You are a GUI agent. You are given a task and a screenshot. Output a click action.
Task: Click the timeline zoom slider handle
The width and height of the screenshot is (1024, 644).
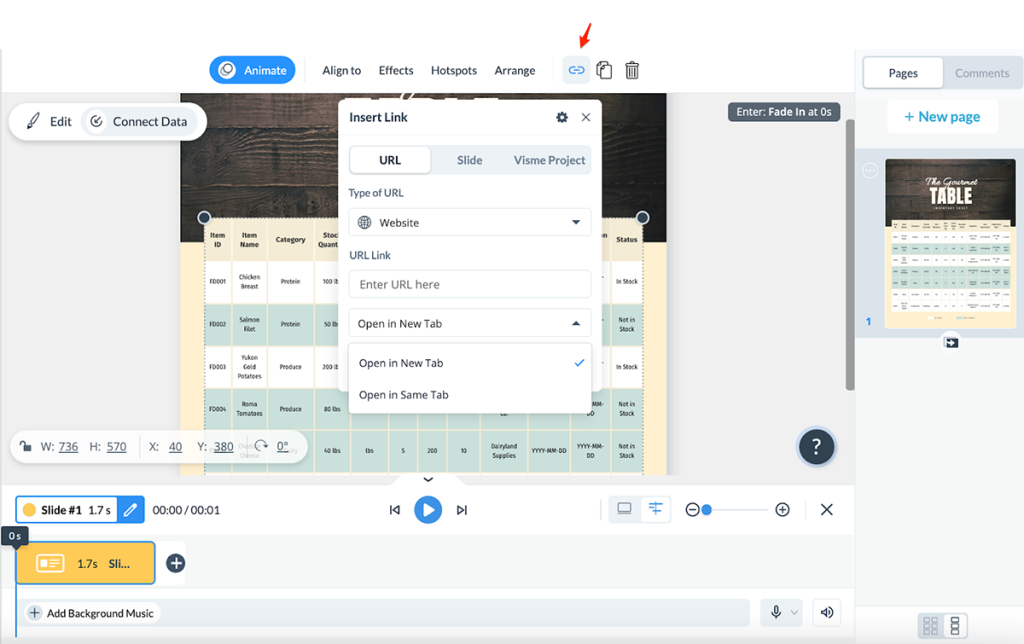click(x=706, y=510)
